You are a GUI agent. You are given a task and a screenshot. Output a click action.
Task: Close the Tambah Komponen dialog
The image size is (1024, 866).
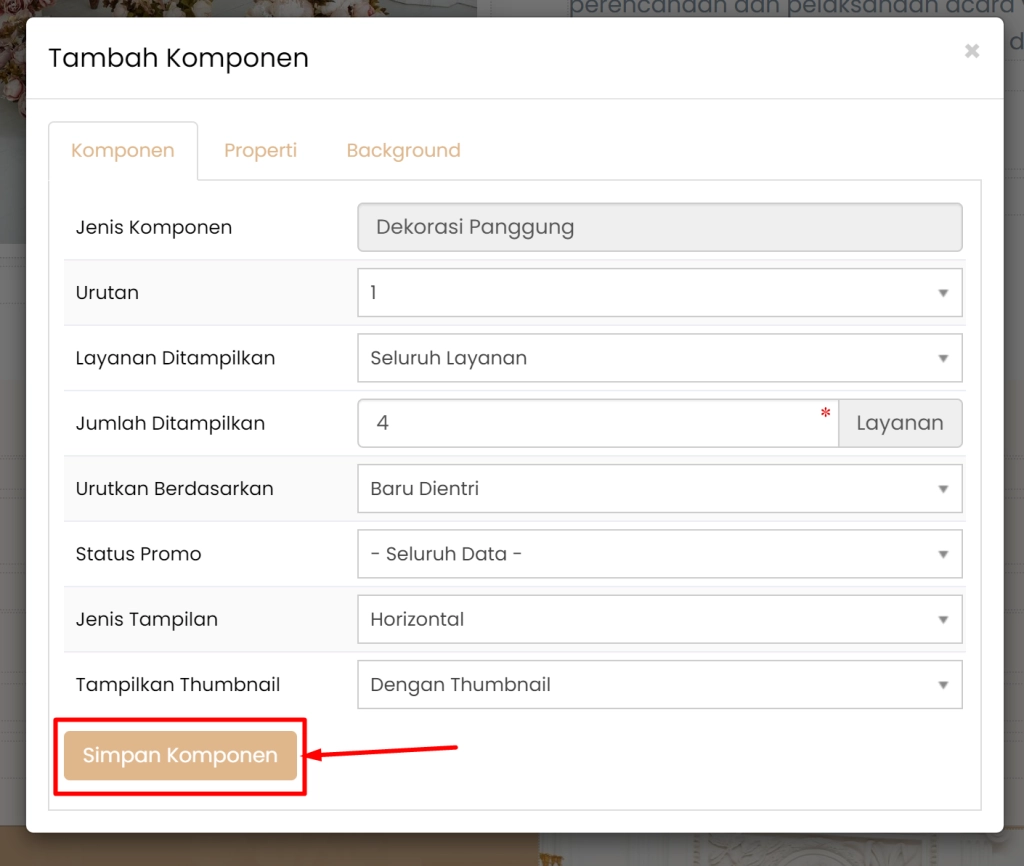pos(971,51)
